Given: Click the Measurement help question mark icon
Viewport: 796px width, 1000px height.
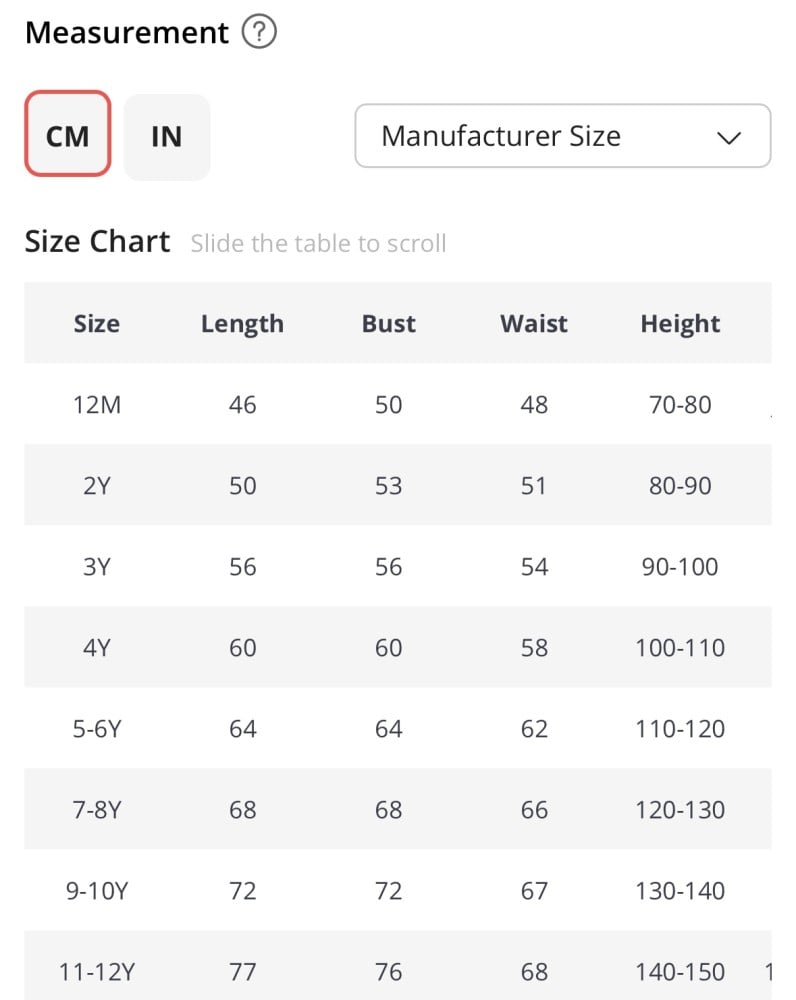Looking at the screenshot, I should tap(259, 32).
